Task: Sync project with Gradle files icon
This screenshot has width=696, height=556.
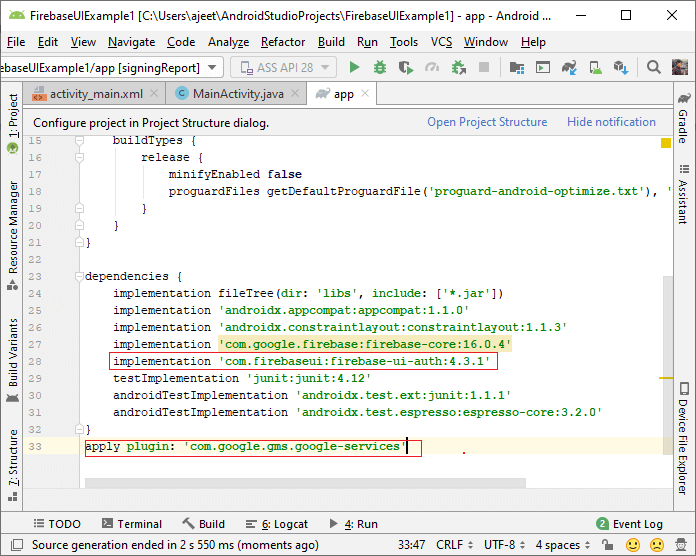Action: tap(569, 67)
